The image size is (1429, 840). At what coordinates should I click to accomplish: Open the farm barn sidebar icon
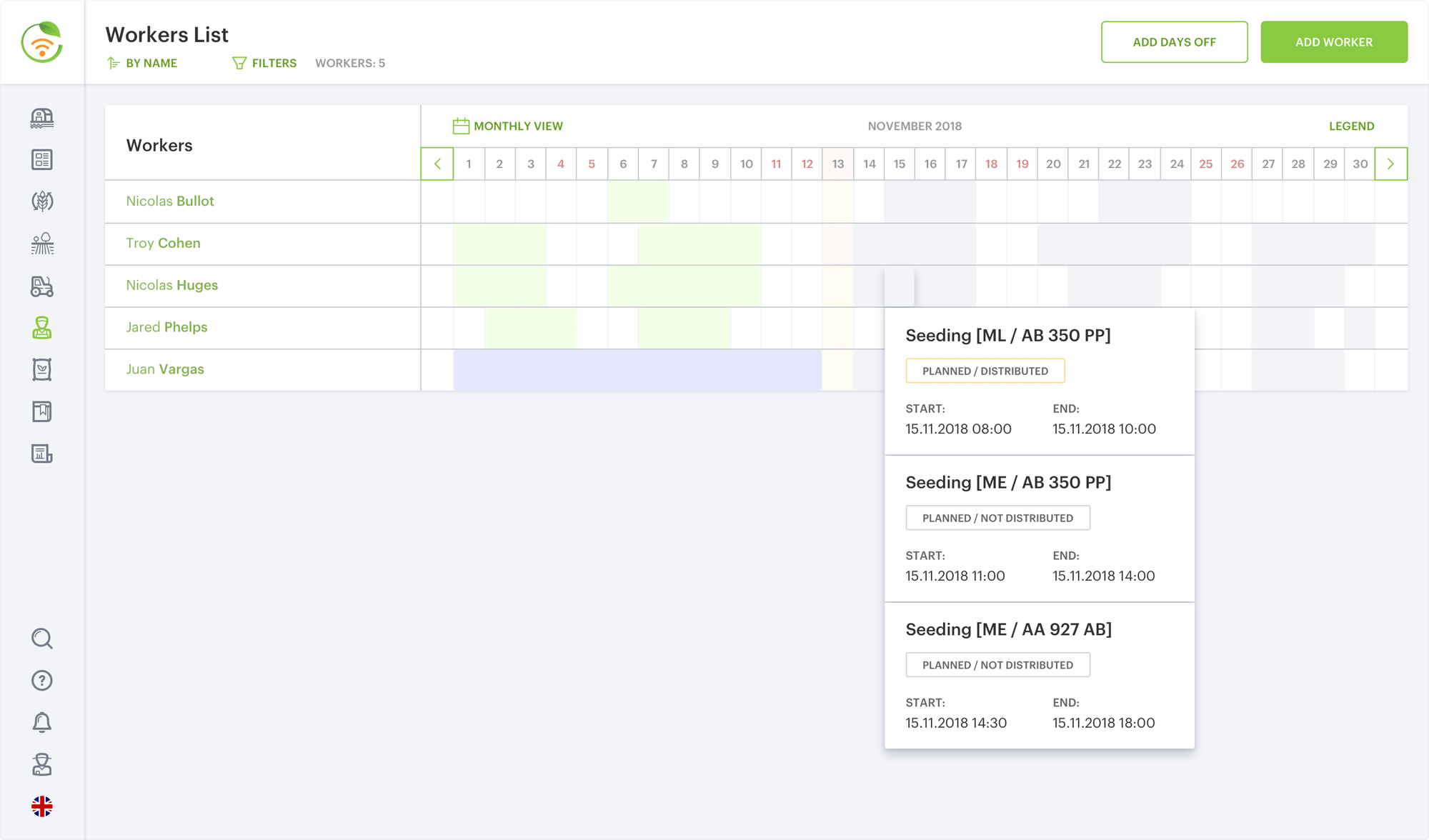point(42,118)
